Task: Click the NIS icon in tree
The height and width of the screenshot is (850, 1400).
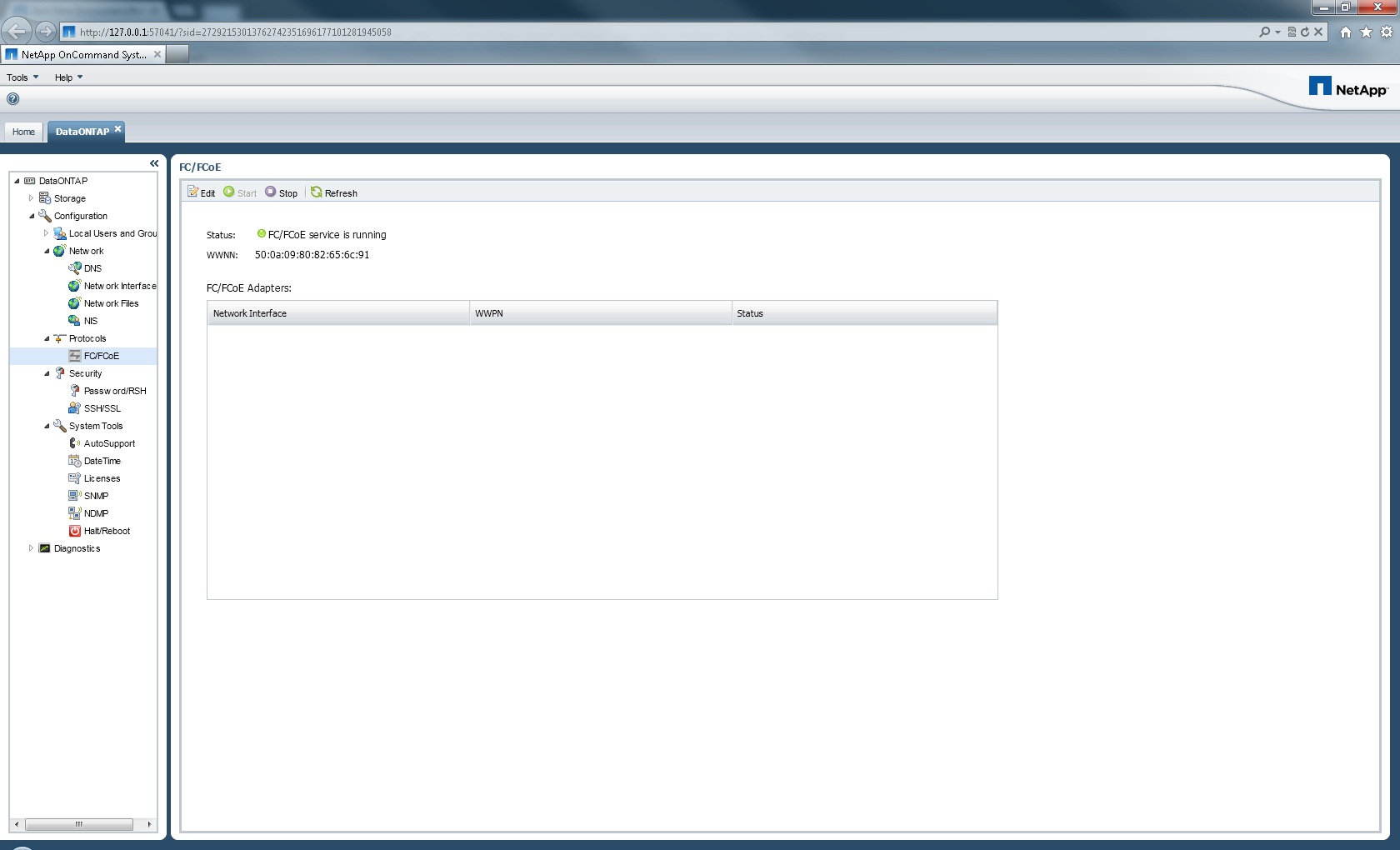Action: point(75,321)
